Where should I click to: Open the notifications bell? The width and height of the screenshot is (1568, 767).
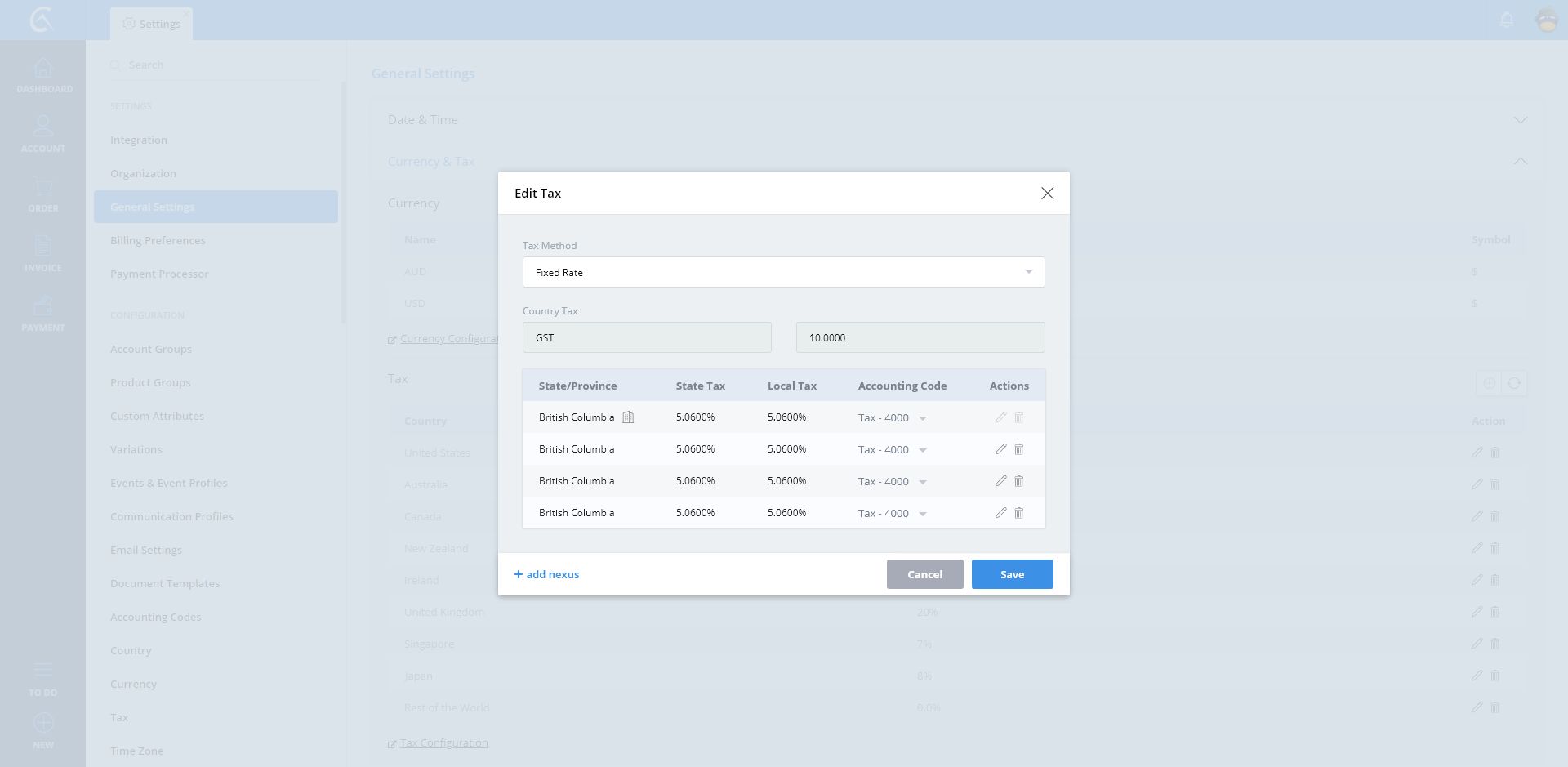1507,20
